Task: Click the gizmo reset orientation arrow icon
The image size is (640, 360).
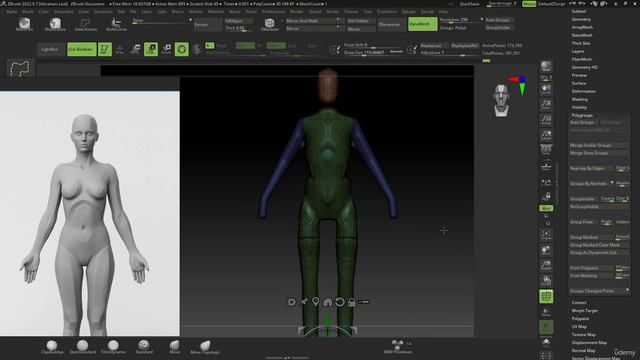Action: [340, 302]
